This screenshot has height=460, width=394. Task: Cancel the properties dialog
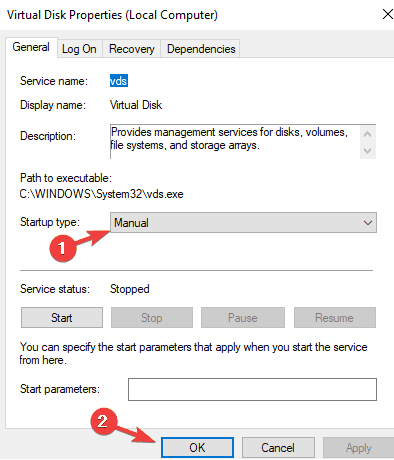click(x=278, y=448)
